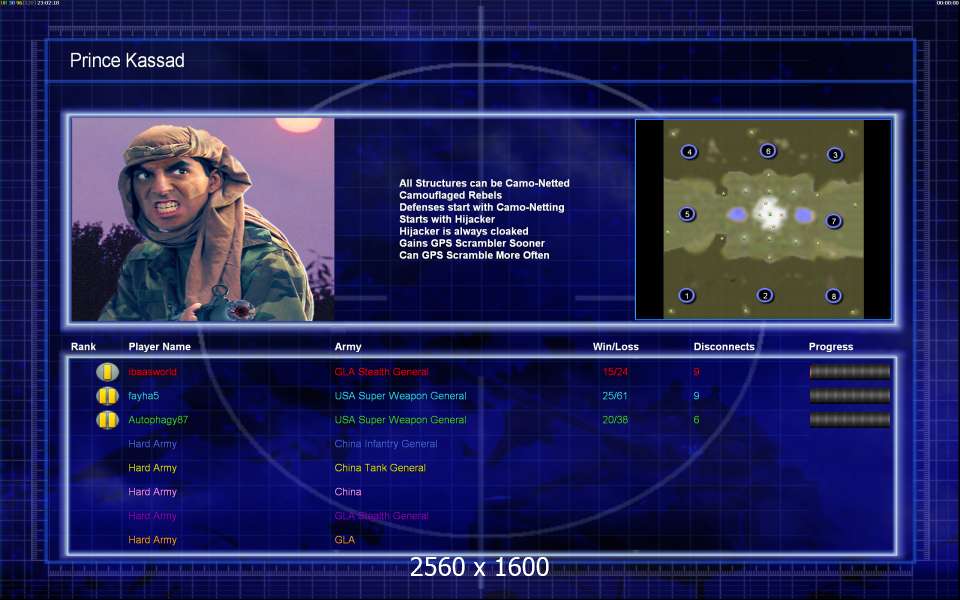Viewport: 960px width, 600px height.
Task: Click 'All Structures can be Camo-Netted' line
Action: point(484,183)
